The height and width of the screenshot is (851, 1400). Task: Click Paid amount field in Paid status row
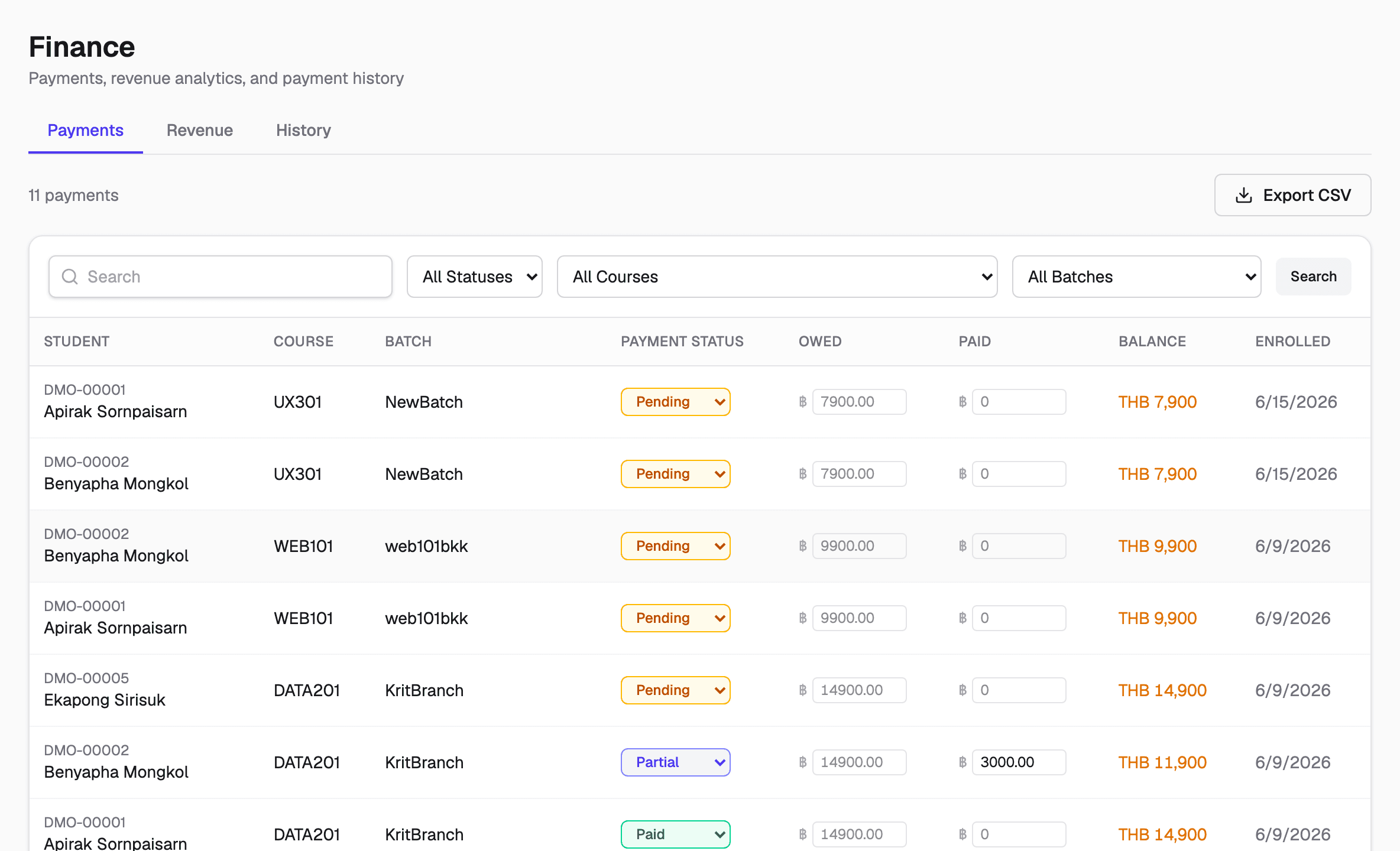point(1019,834)
